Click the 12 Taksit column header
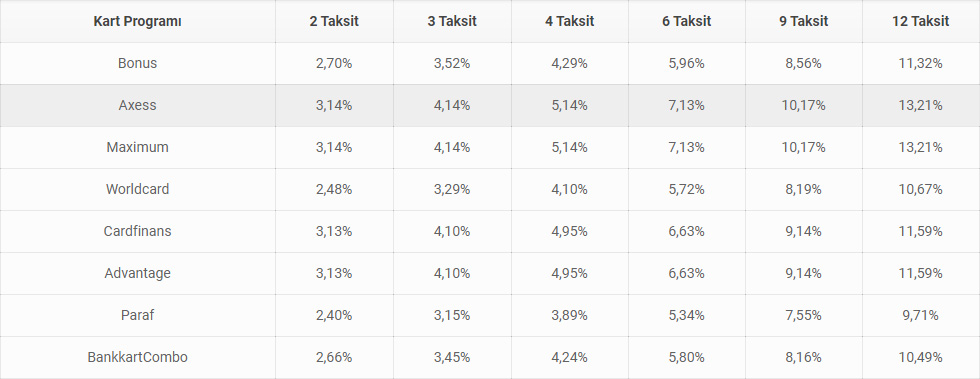The height and width of the screenshot is (379, 980). coord(921,21)
